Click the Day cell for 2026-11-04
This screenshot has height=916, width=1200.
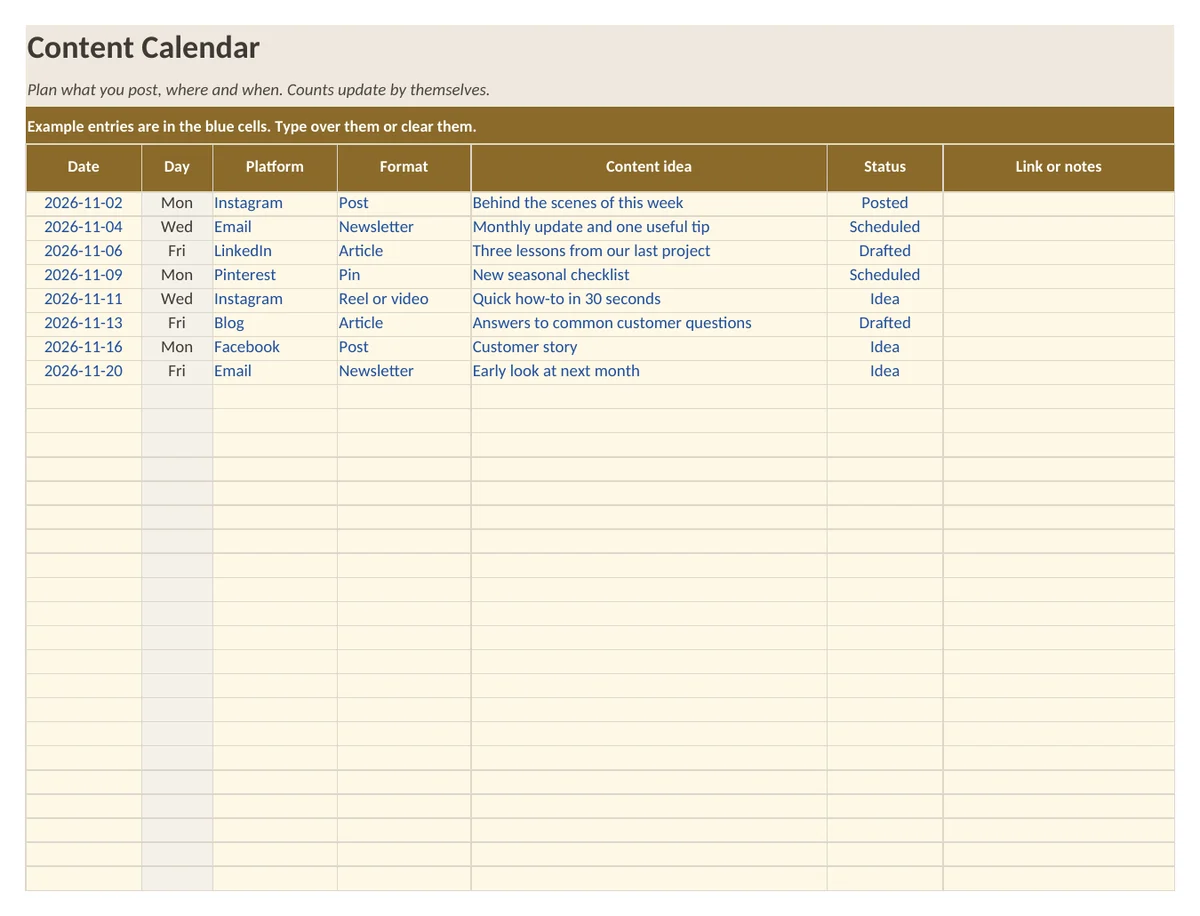click(x=177, y=227)
